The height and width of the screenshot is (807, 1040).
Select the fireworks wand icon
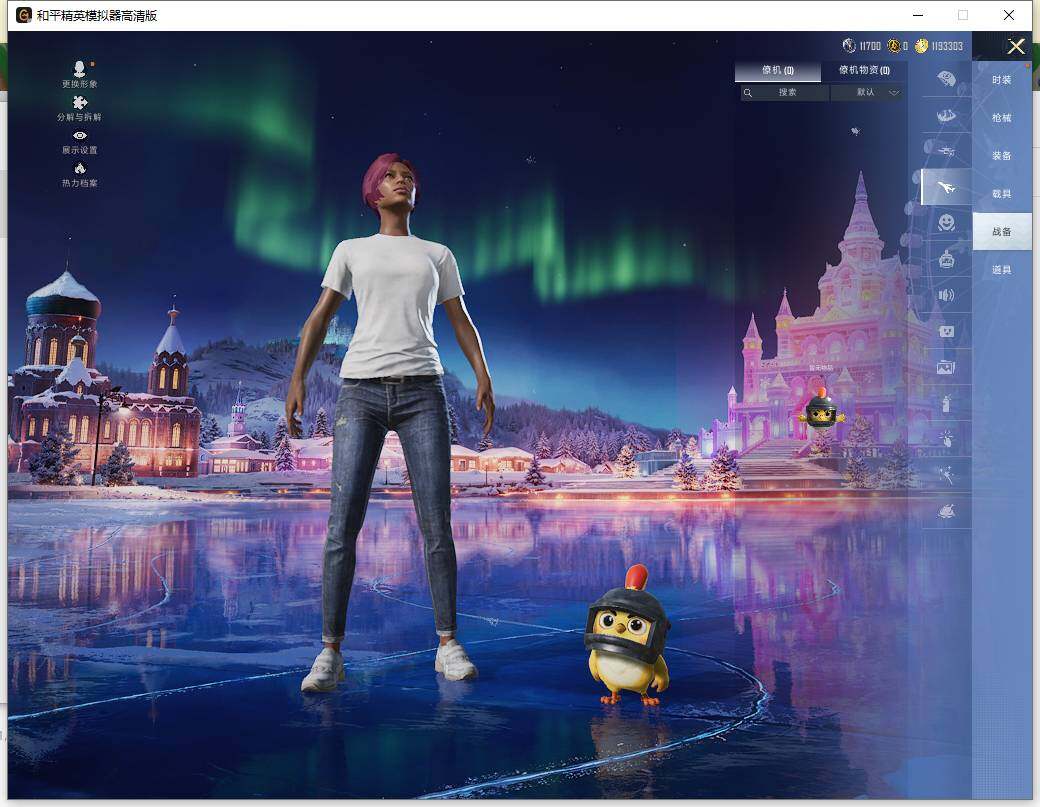coord(946,475)
